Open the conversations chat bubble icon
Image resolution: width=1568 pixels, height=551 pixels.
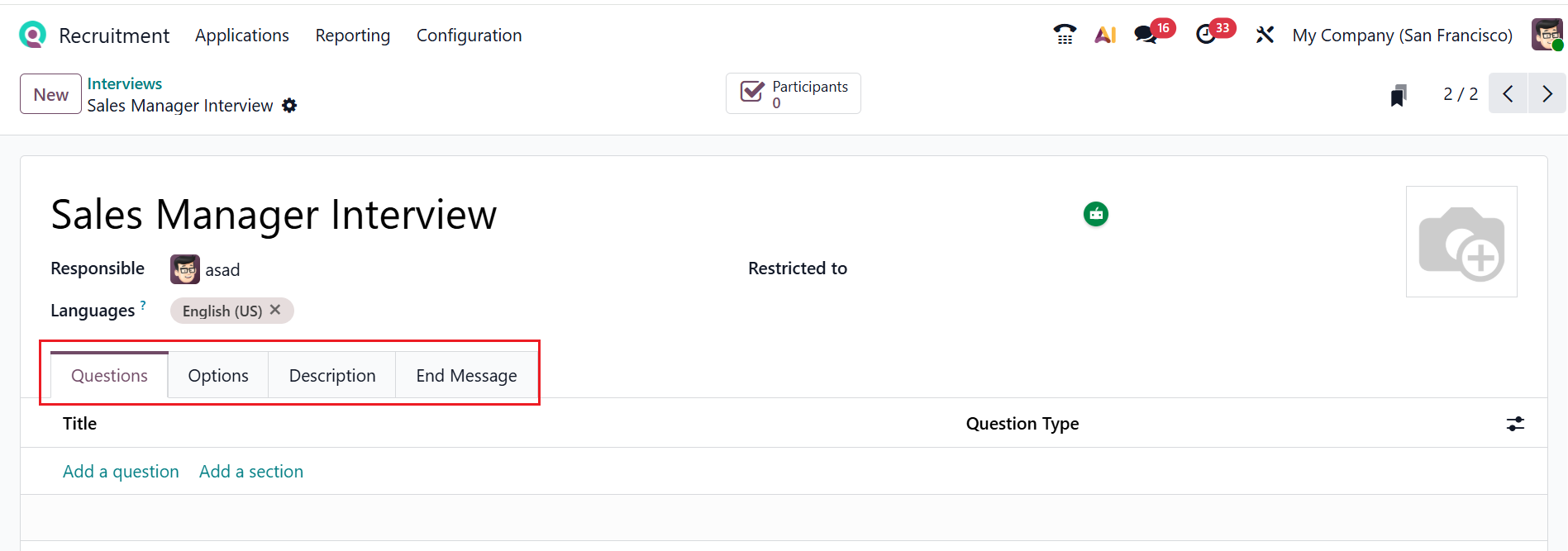pos(1146,35)
